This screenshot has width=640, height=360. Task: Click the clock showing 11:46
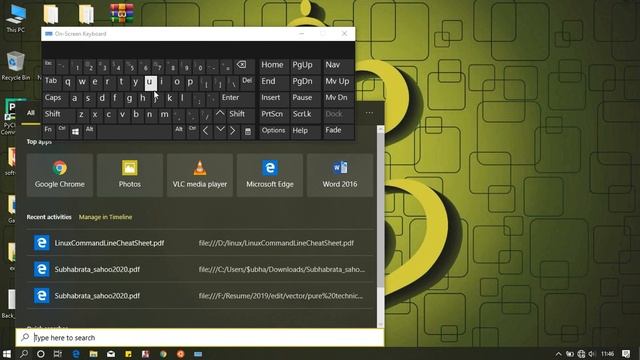pos(607,354)
